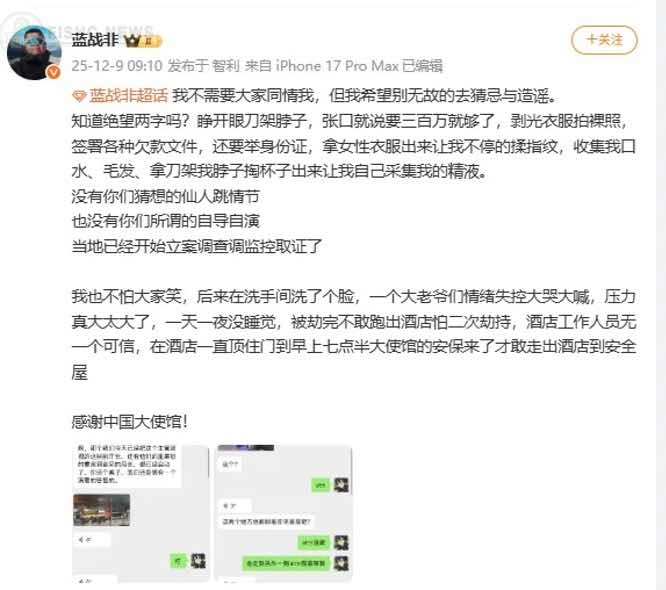Open the 蓝战非 username link
This screenshot has width=666, height=590.
click(95, 40)
